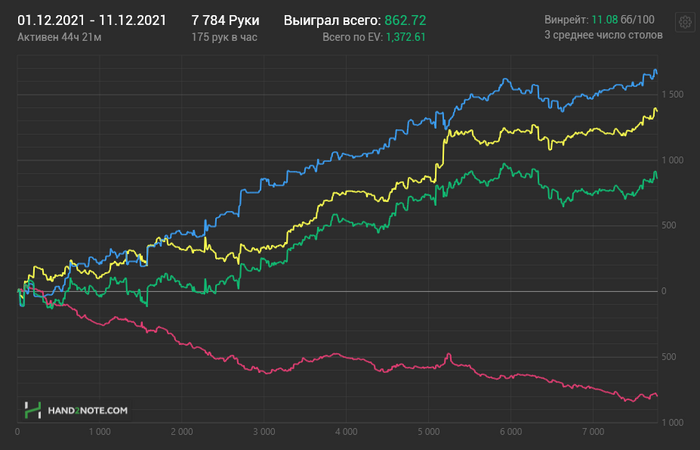Click the 'Активен 44ч 21м' label
Screen dimensions: 700x450
(59, 37)
